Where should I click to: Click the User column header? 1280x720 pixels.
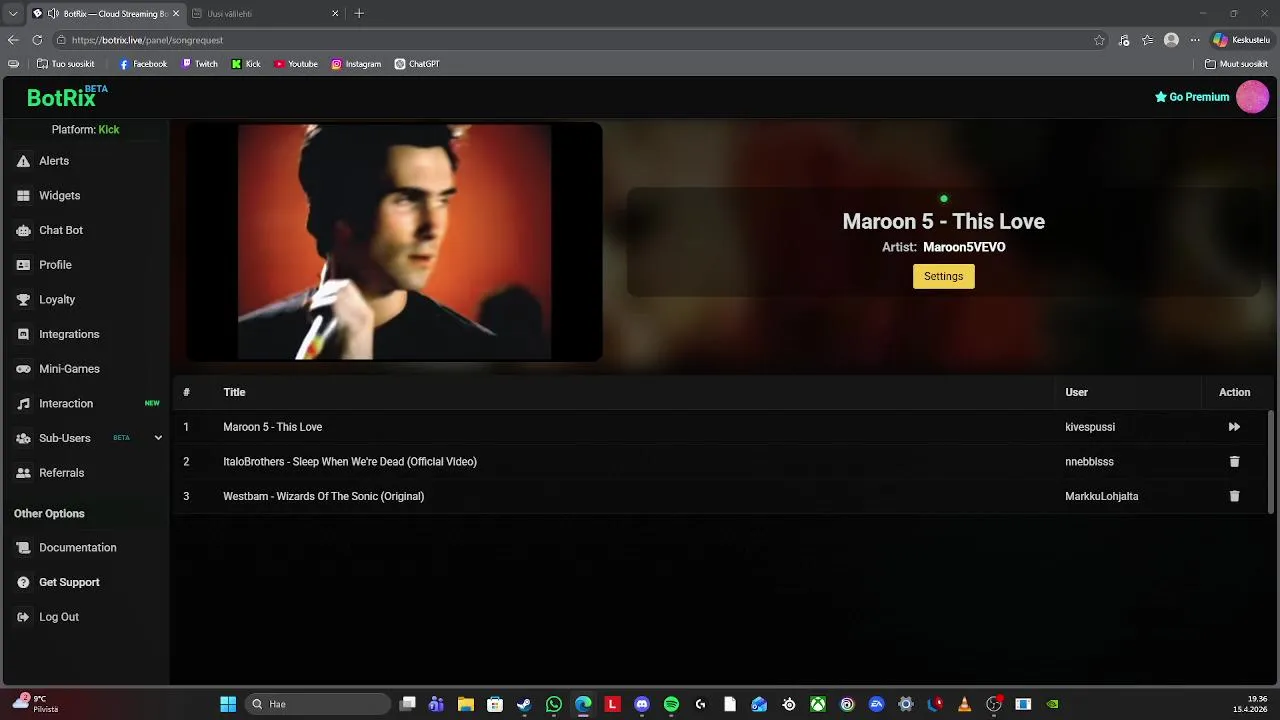tap(1076, 392)
